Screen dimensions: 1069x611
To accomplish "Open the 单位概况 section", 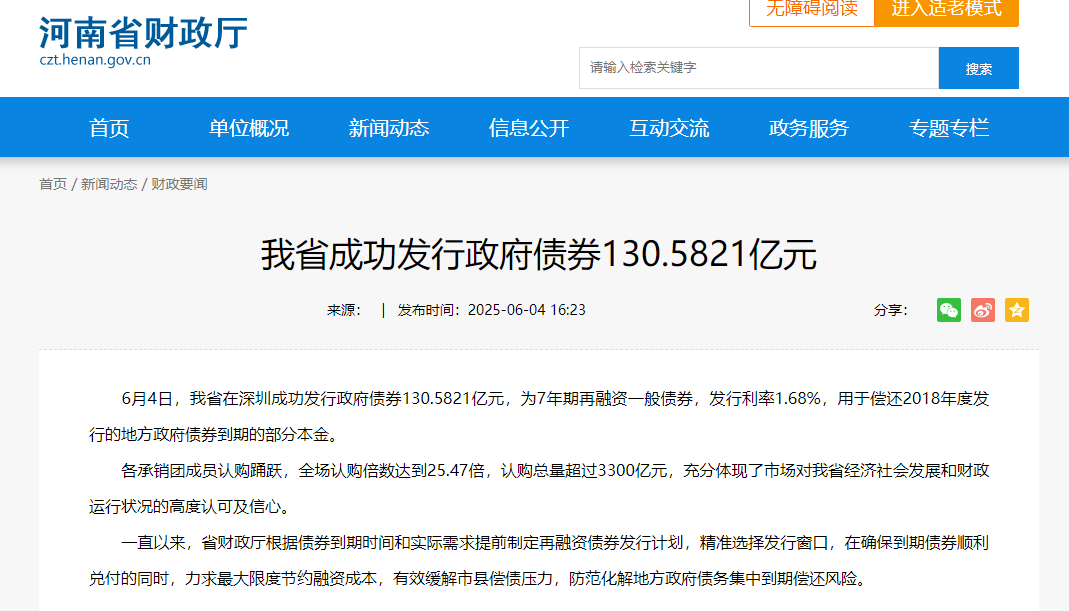I will click(248, 127).
